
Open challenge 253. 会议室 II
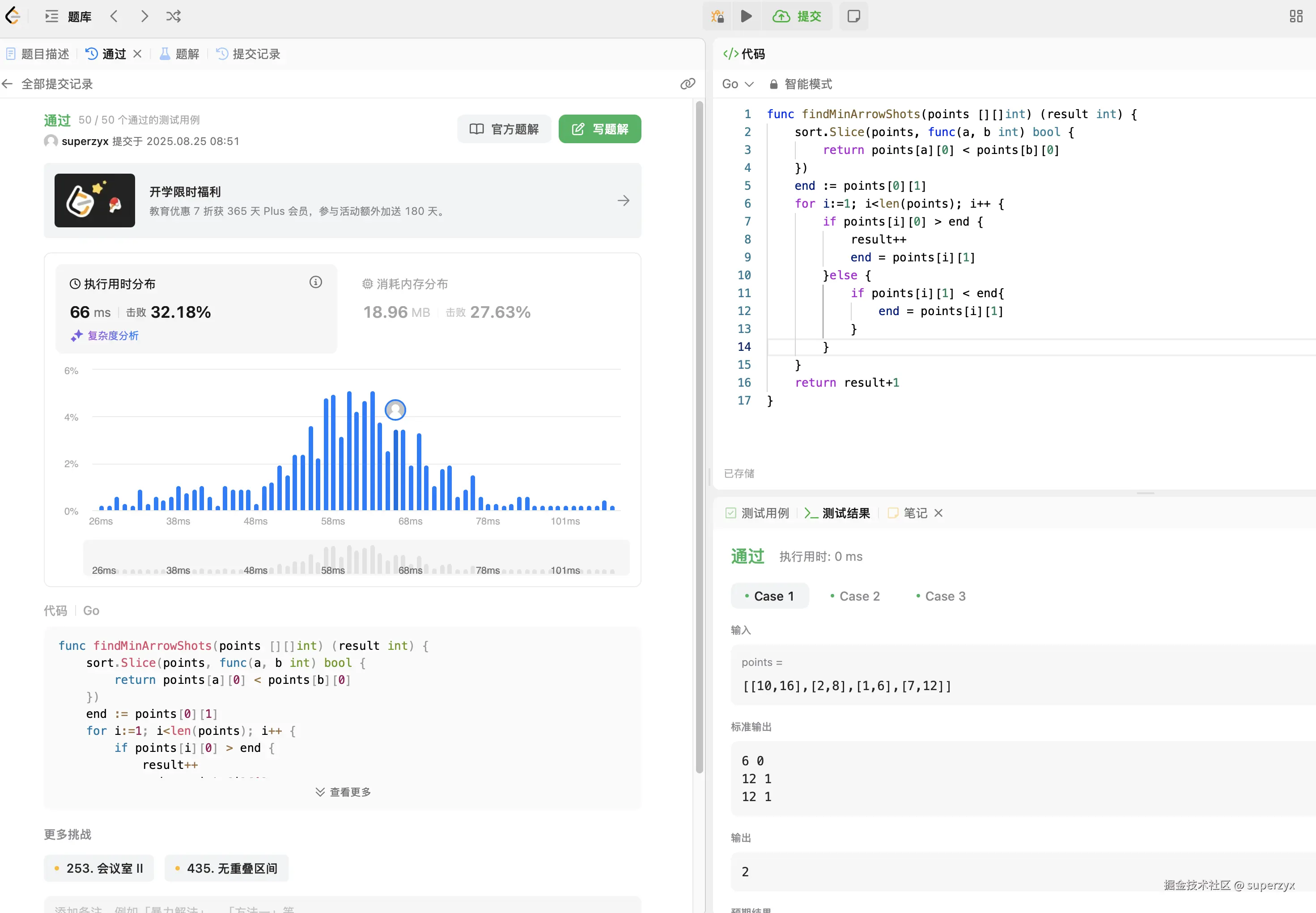(x=99, y=868)
